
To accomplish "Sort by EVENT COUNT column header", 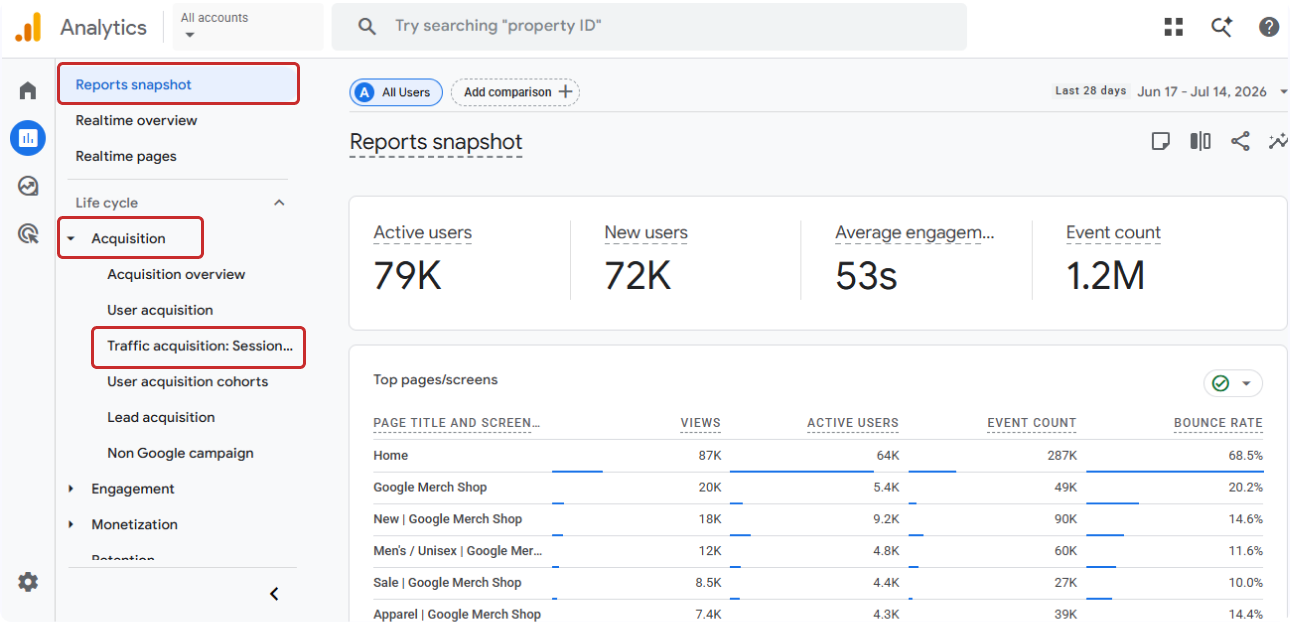I will click(1032, 423).
